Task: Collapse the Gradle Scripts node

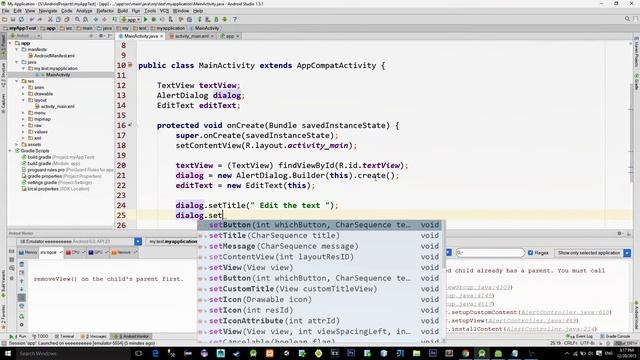Action: coord(11,151)
